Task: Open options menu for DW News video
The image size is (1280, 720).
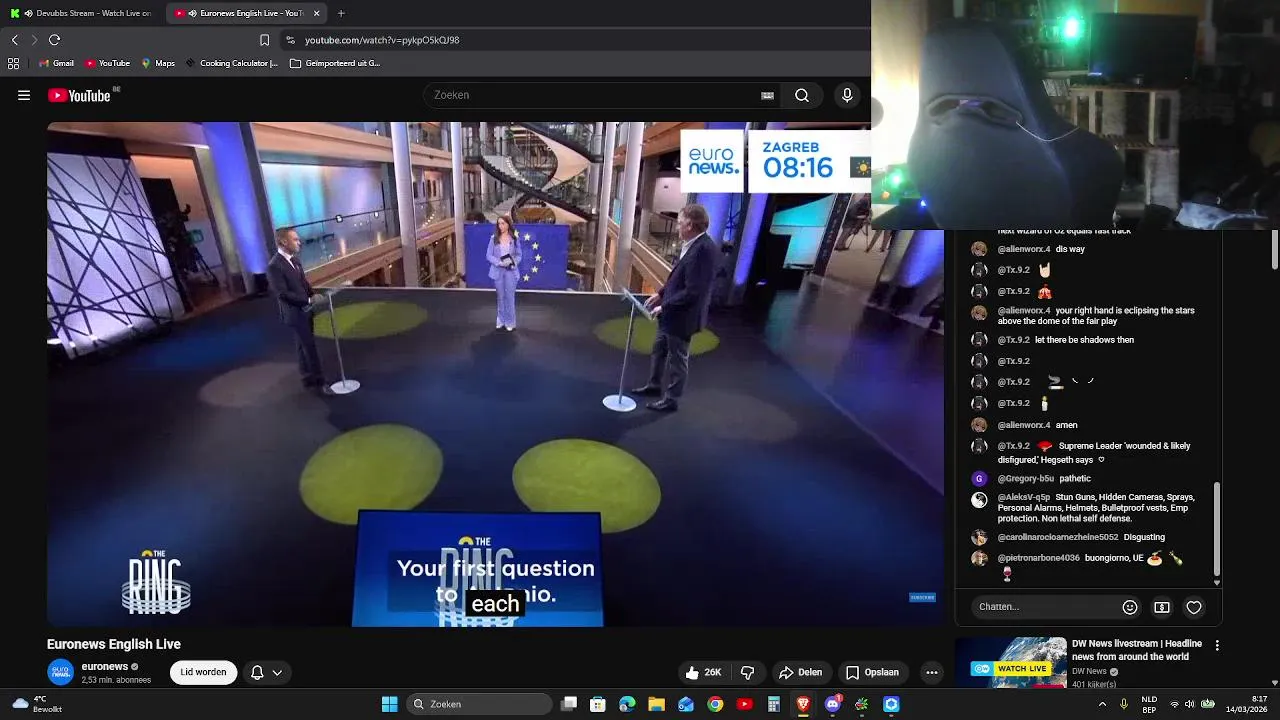Action: point(1217,646)
